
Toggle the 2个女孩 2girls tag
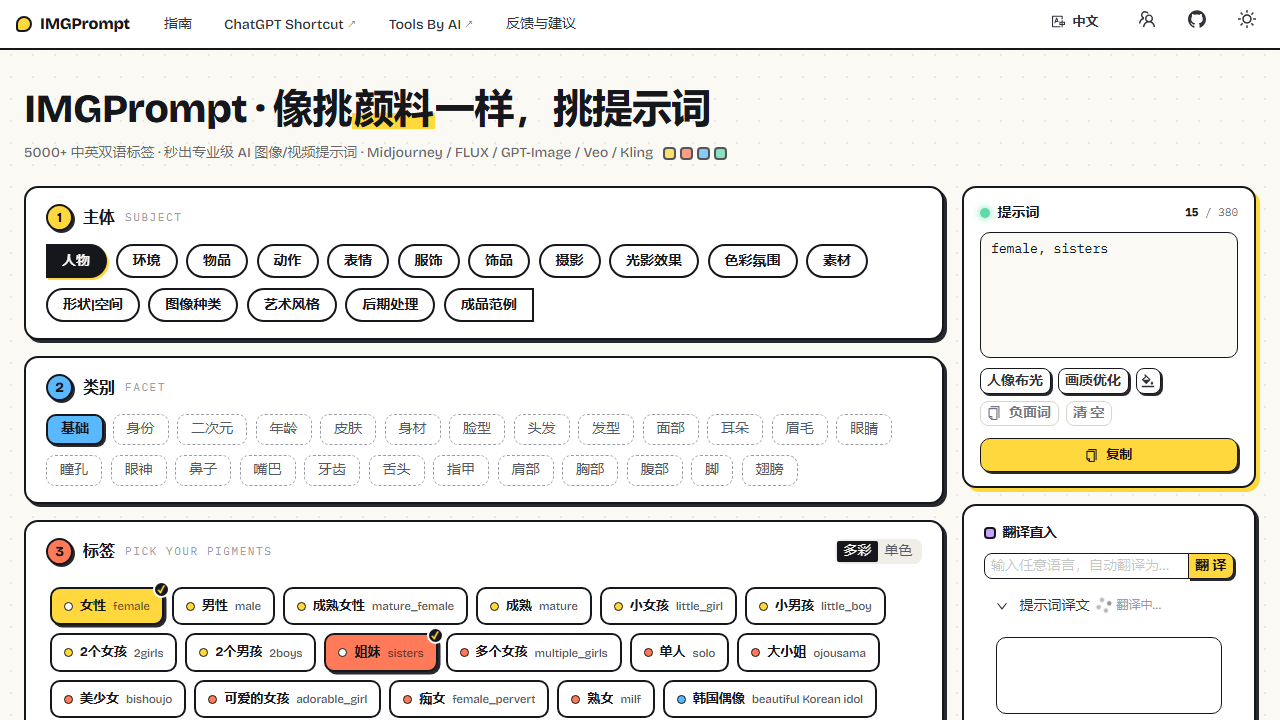tap(114, 653)
